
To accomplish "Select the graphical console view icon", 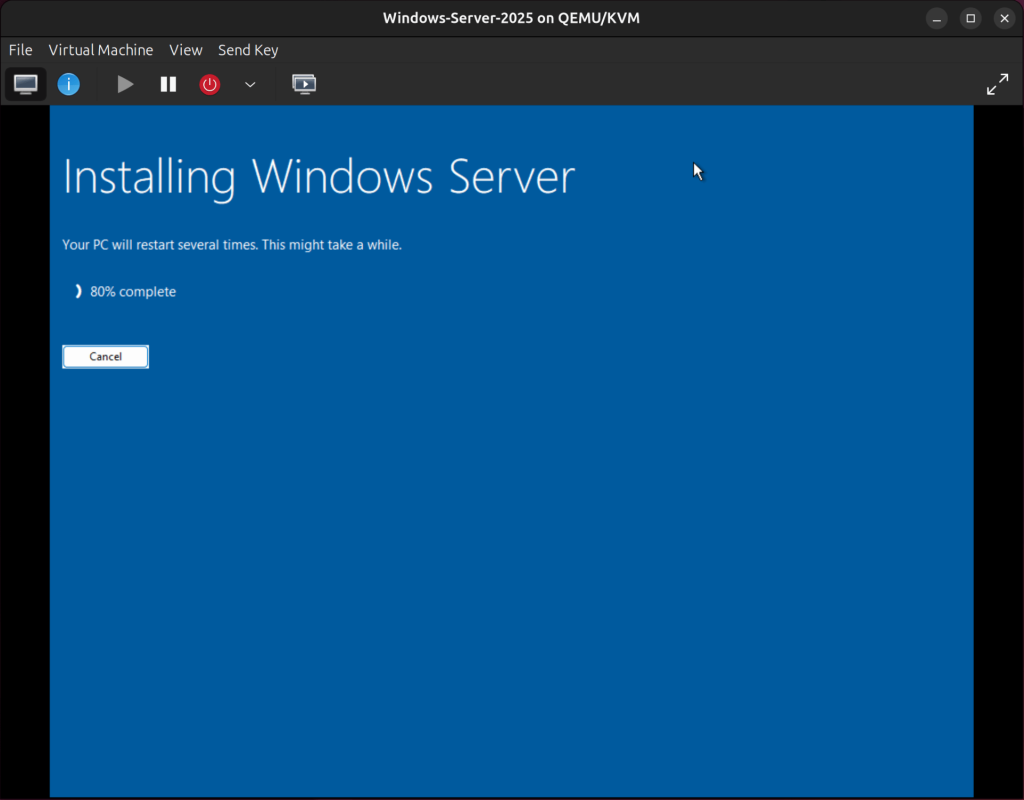I will [x=25, y=84].
